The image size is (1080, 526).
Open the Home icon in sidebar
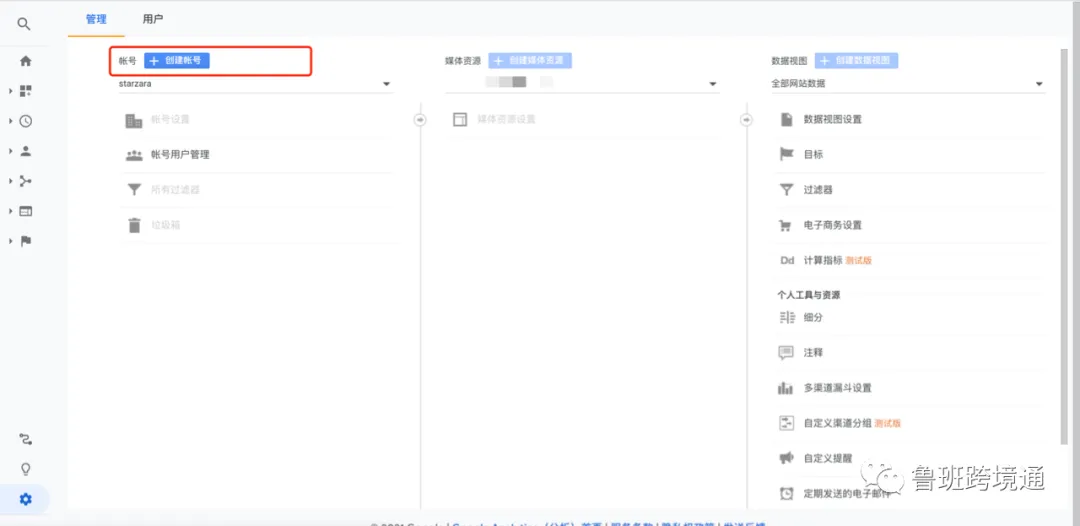tap(25, 61)
